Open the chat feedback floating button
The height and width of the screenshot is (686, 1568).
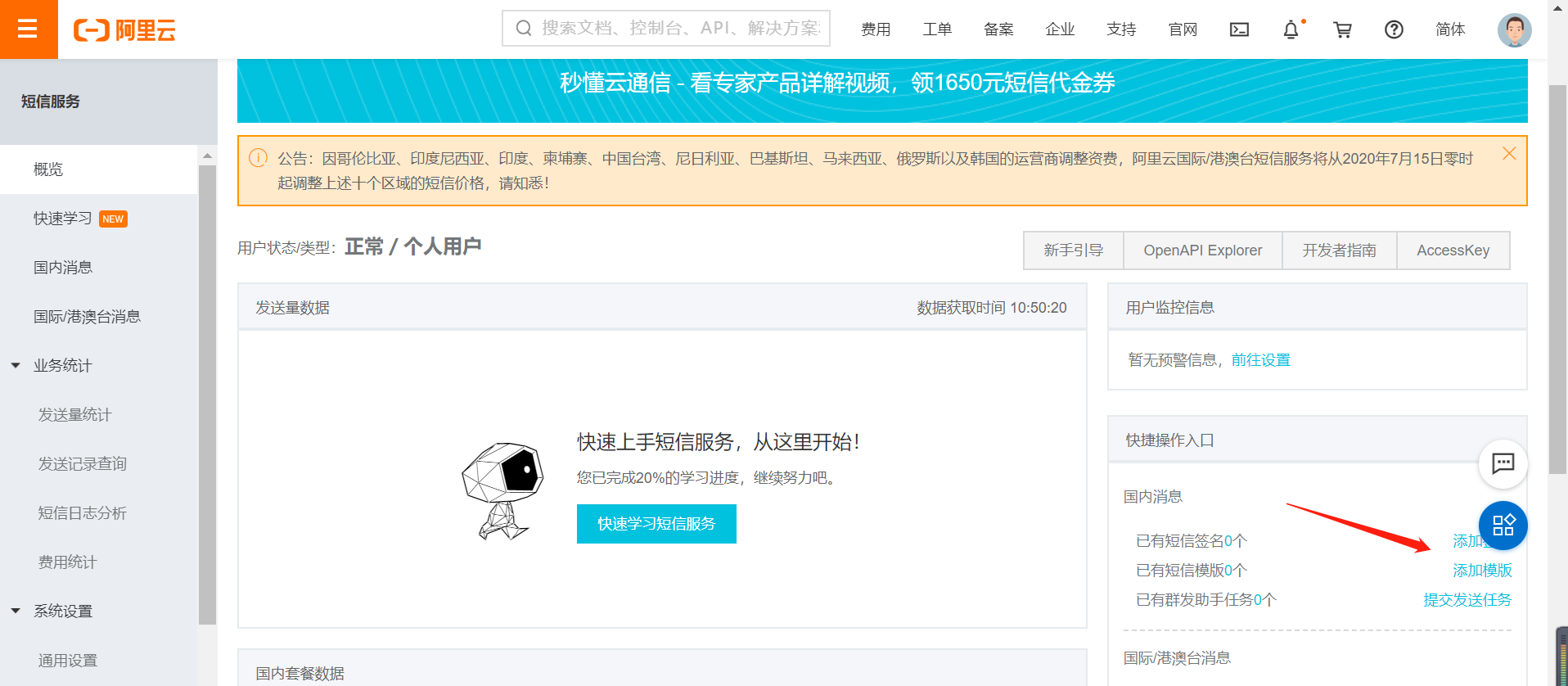[1503, 463]
